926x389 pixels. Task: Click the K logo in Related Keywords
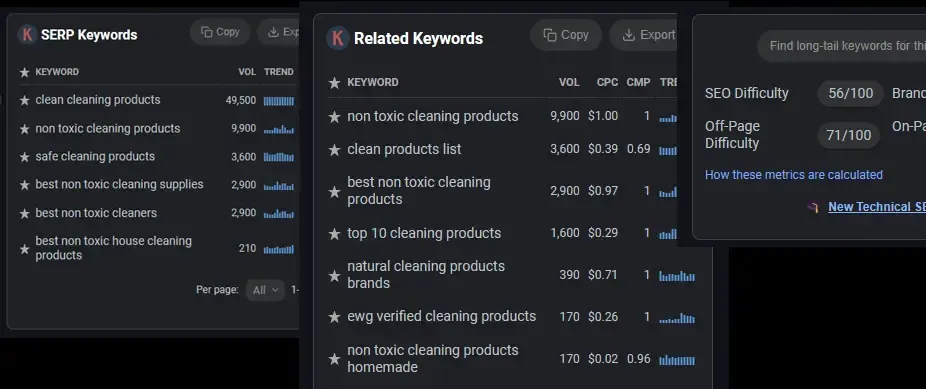coord(337,38)
